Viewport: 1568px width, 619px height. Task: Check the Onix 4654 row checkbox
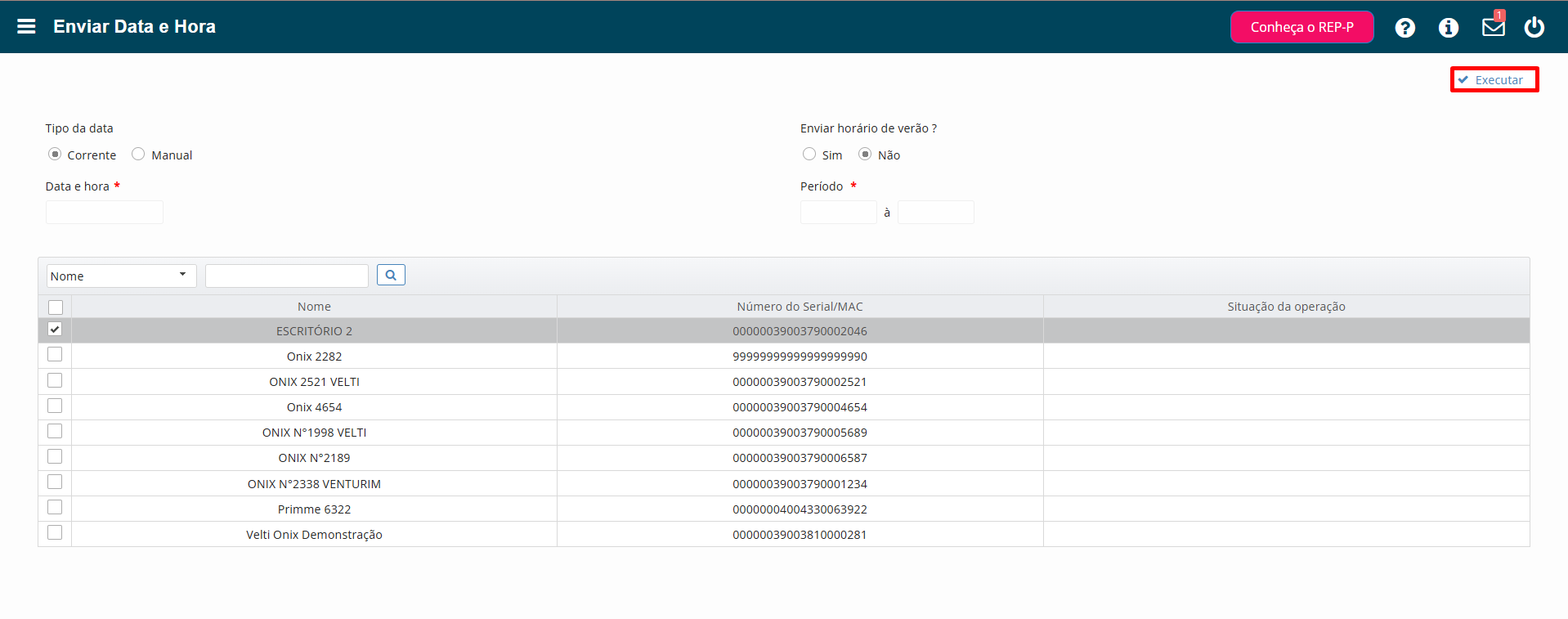pos(55,406)
